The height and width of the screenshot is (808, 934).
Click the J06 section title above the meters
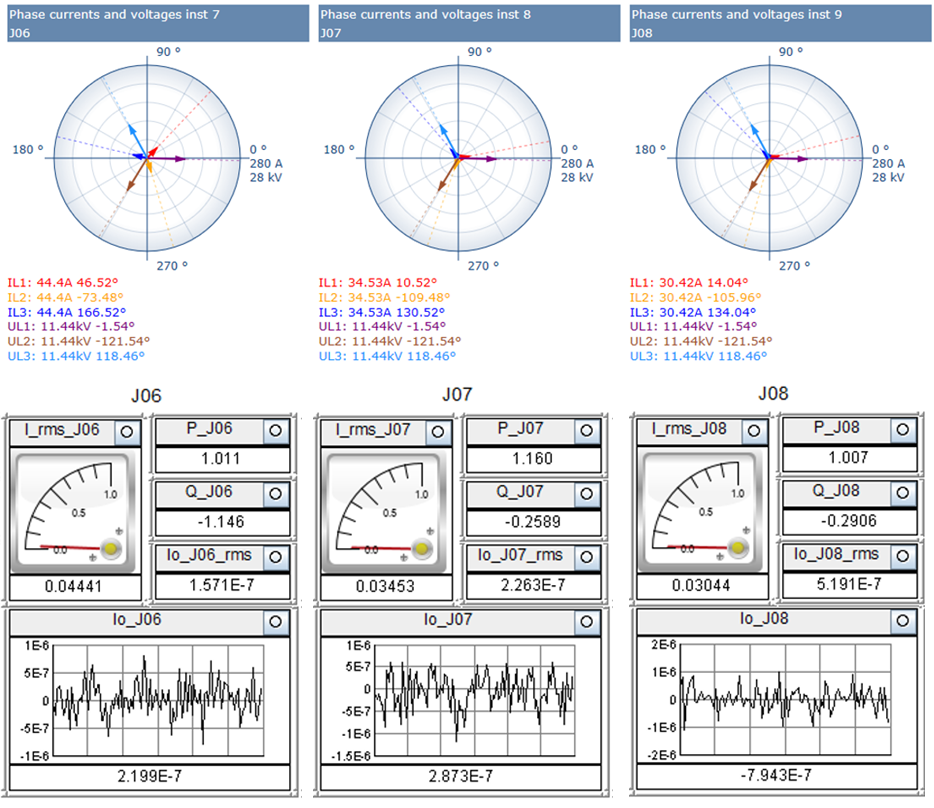tap(147, 396)
